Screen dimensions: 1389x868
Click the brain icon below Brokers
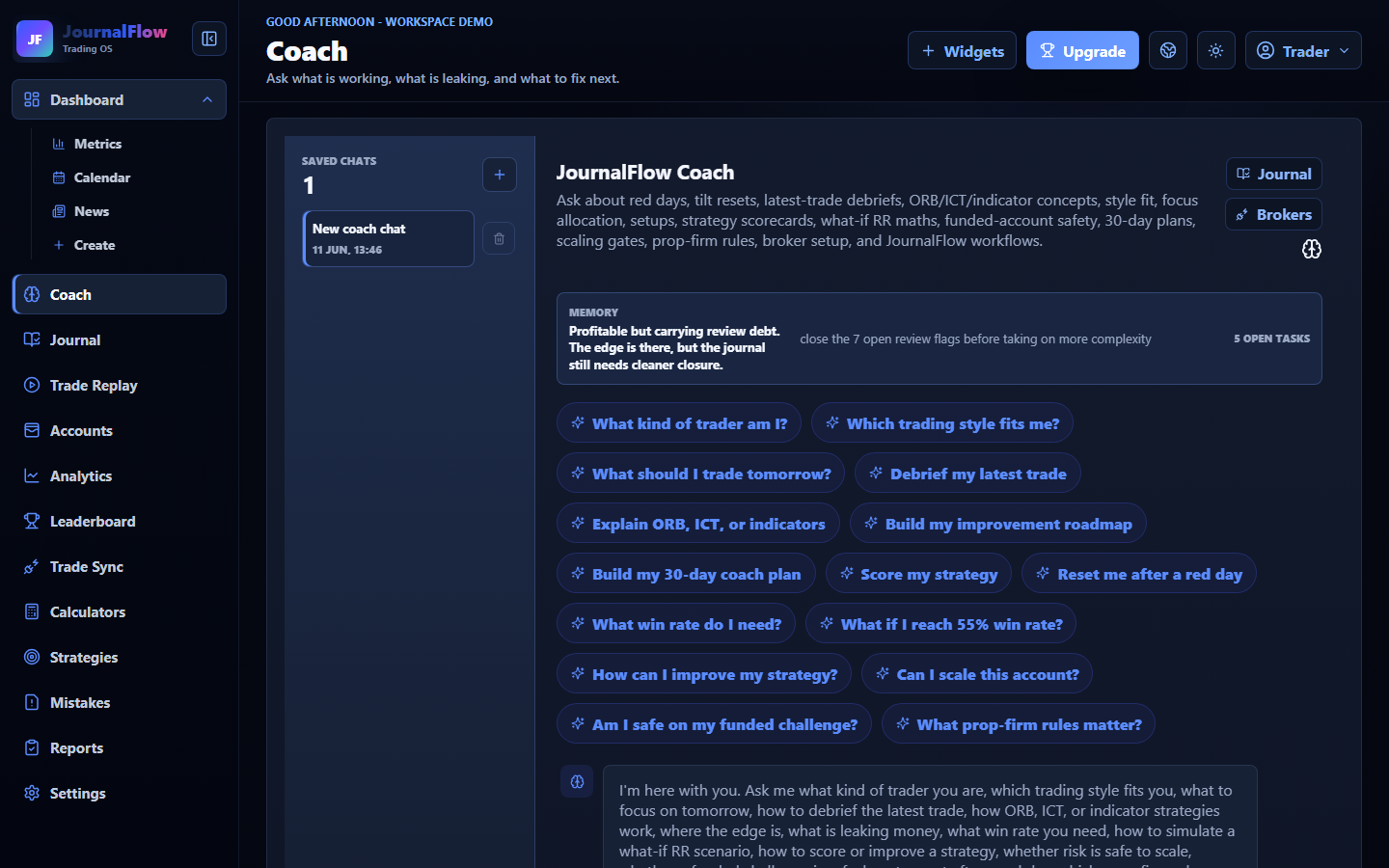pyautogui.click(x=1312, y=249)
